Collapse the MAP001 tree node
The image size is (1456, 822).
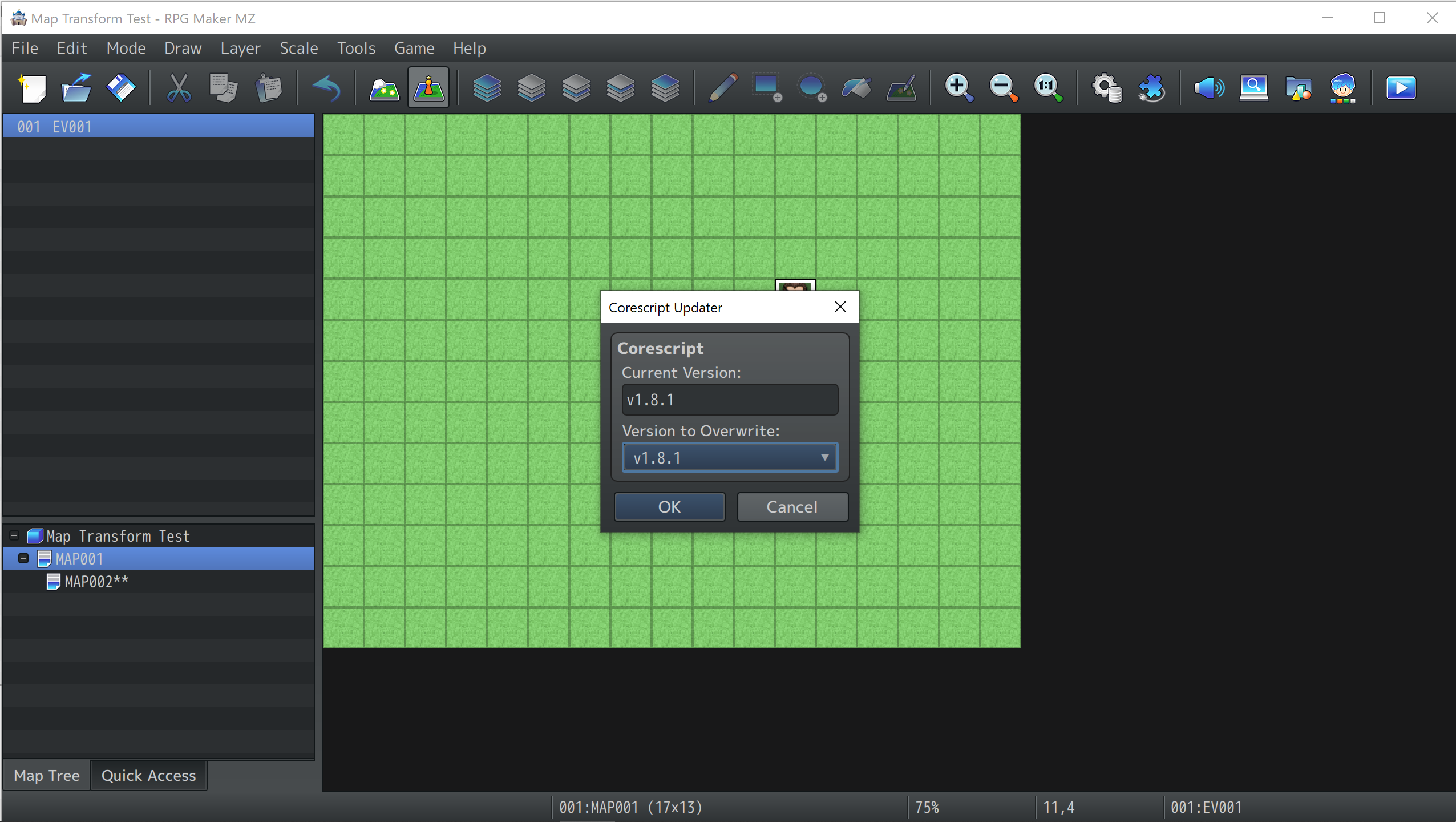23,558
